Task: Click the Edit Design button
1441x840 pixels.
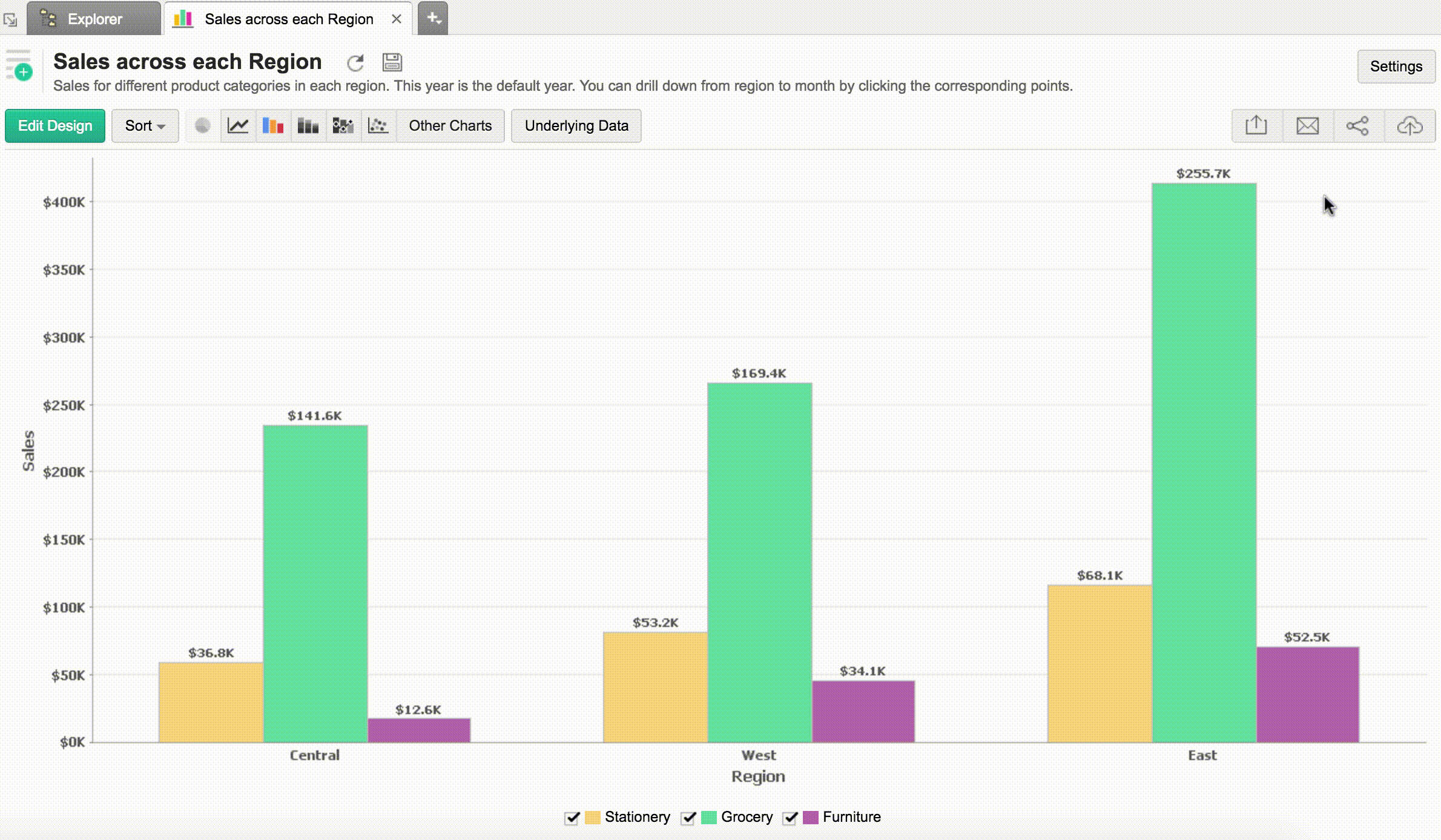Action: [55, 126]
